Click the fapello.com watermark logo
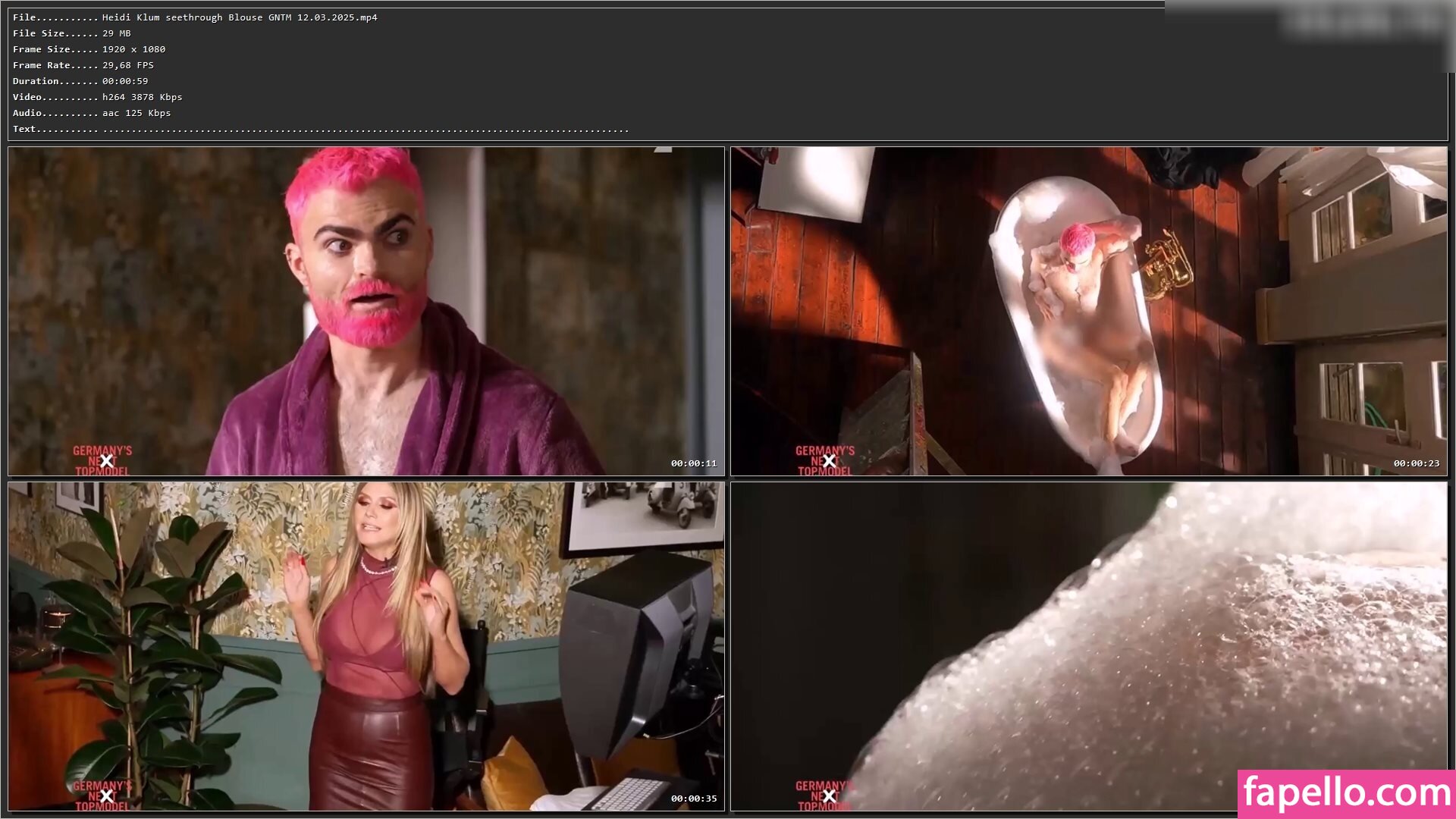1456x819 pixels. pyautogui.click(x=1346, y=793)
